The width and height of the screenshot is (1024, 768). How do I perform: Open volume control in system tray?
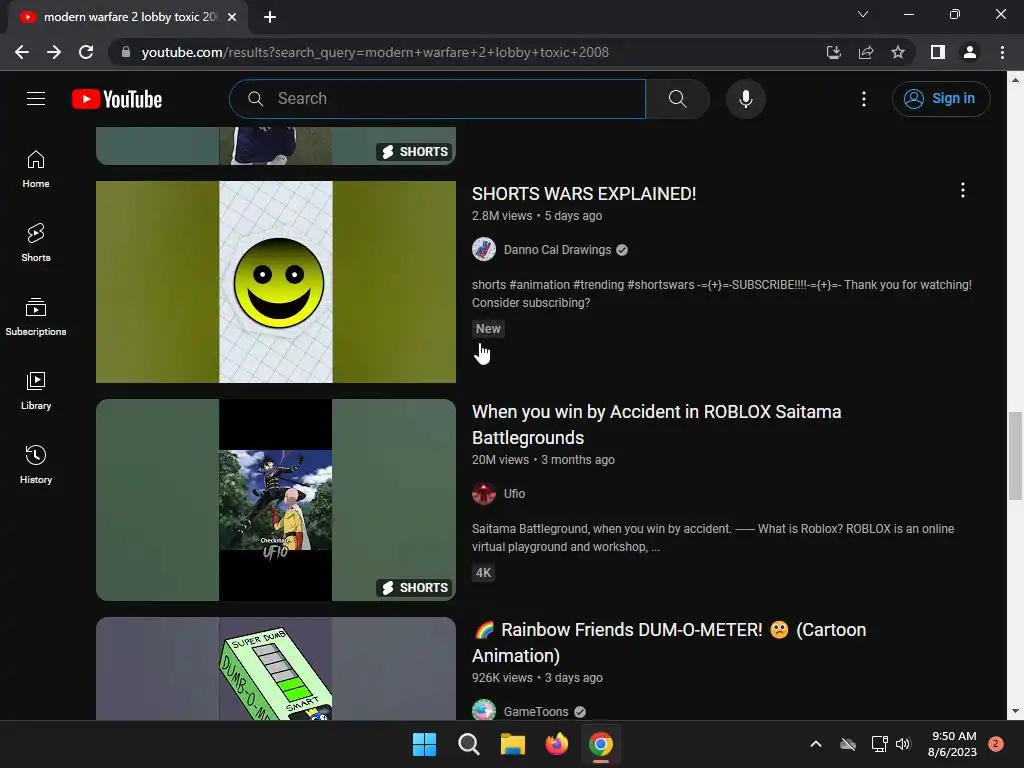tap(903, 744)
